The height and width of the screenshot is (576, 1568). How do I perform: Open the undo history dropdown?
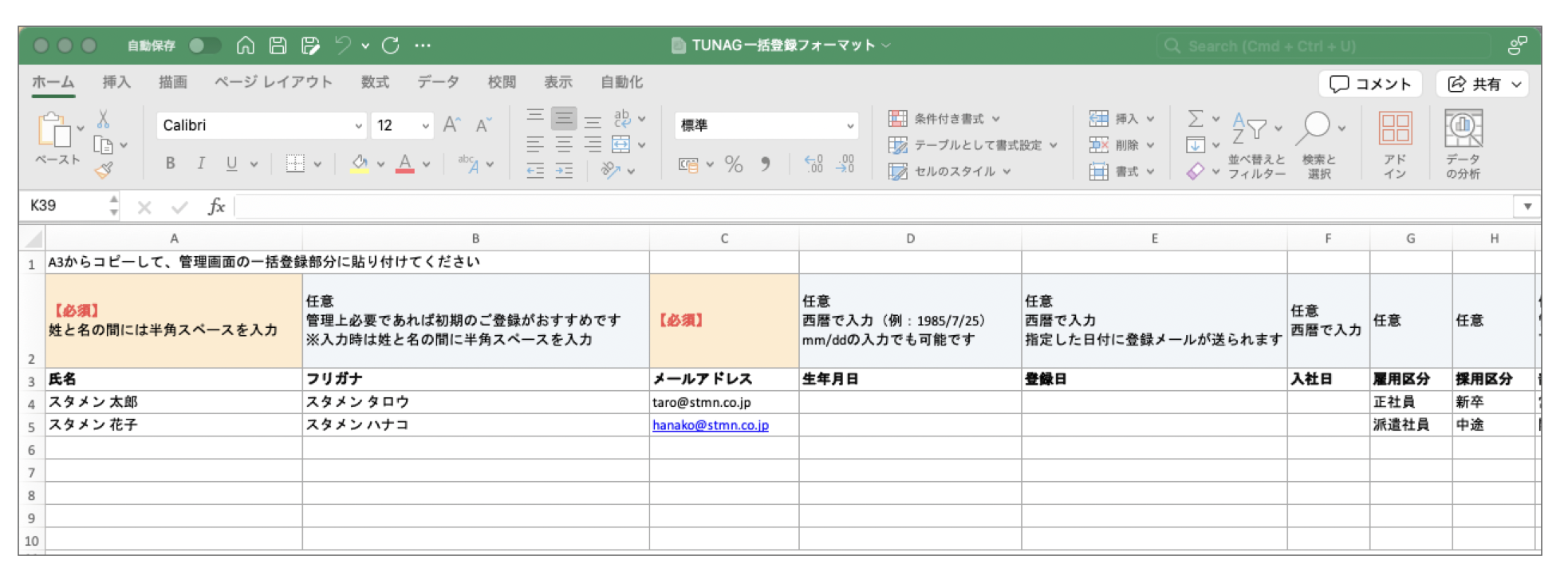pyautogui.click(x=365, y=46)
